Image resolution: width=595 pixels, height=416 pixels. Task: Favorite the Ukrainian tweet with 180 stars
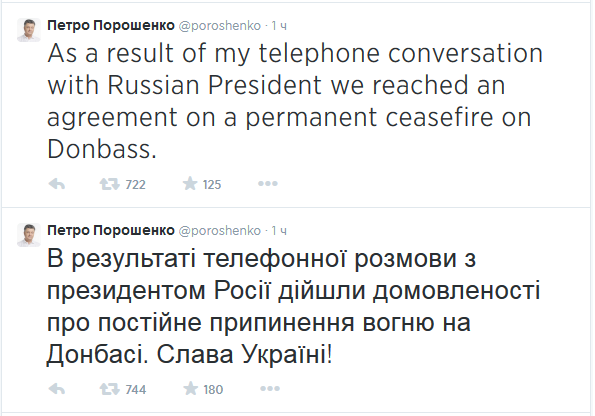point(190,389)
